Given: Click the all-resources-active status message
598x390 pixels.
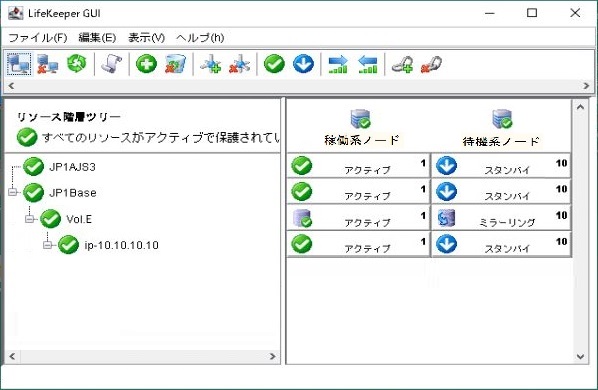Looking at the screenshot, I should [160, 138].
